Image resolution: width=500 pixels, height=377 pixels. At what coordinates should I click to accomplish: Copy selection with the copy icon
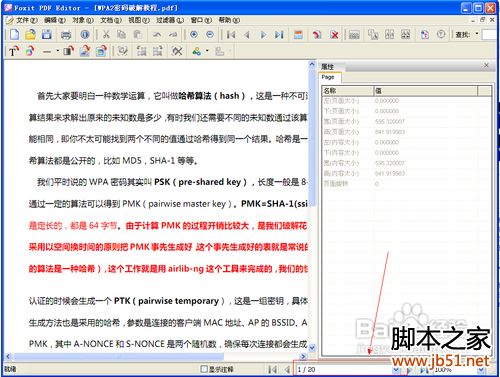click(x=122, y=34)
